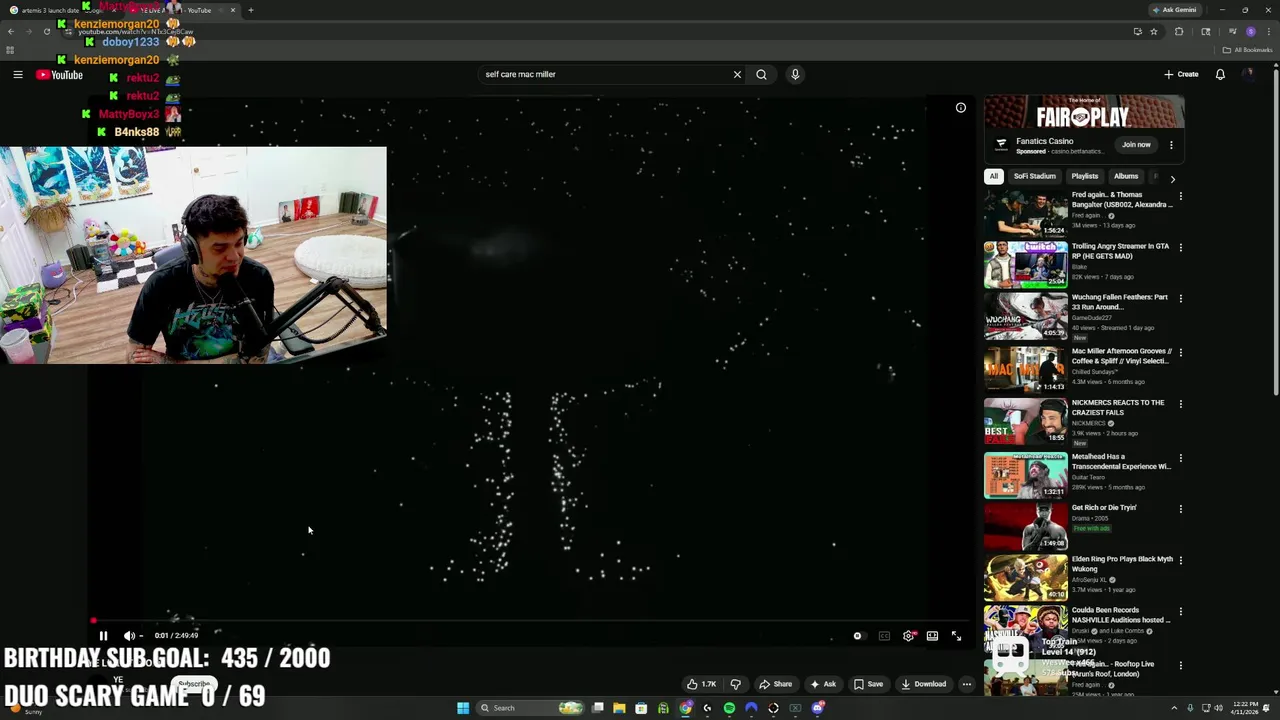The image size is (1280, 720).
Task: Select the Albums chip
Action: (1126, 176)
